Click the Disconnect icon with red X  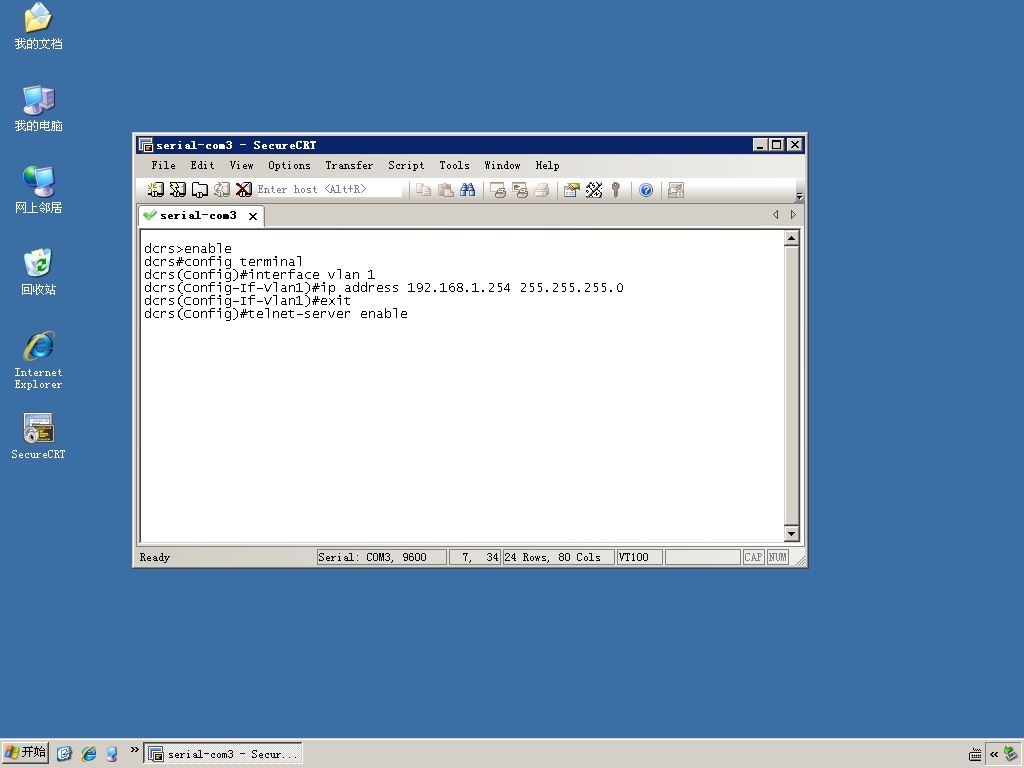244,189
